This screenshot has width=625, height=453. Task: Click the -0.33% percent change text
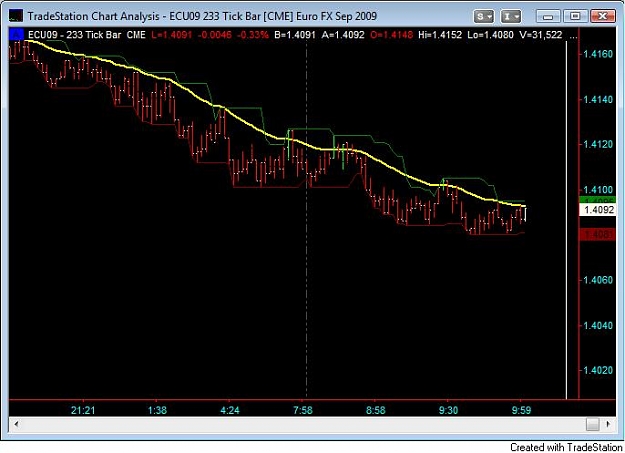coord(253,35)
